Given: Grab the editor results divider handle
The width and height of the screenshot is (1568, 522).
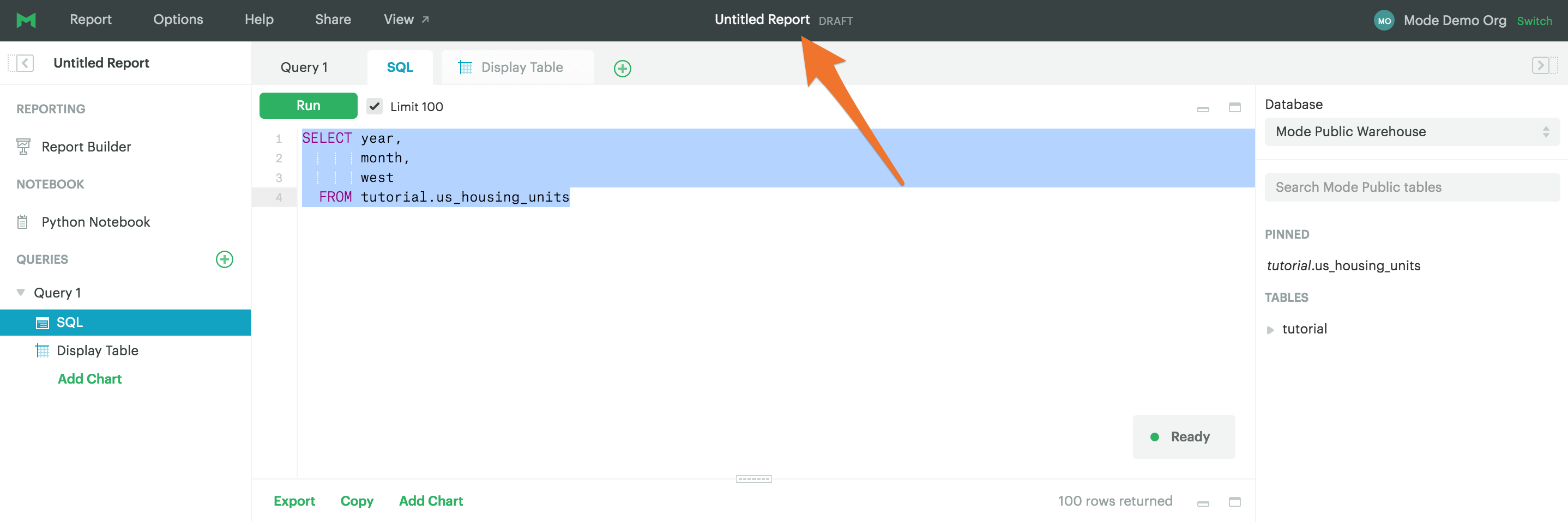Looking at the screenshot, I should click(753, 479).
